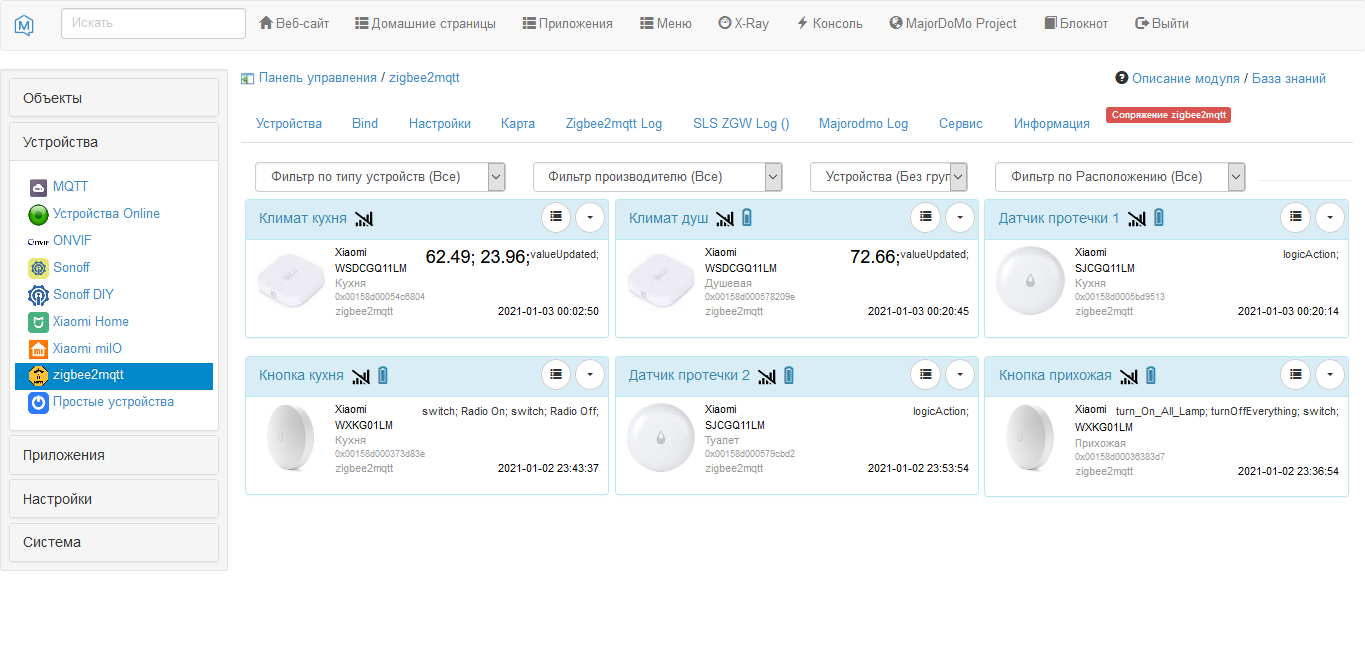Click the MajorDoMo logo at top left
The image size is (1365, 663).
24,22
